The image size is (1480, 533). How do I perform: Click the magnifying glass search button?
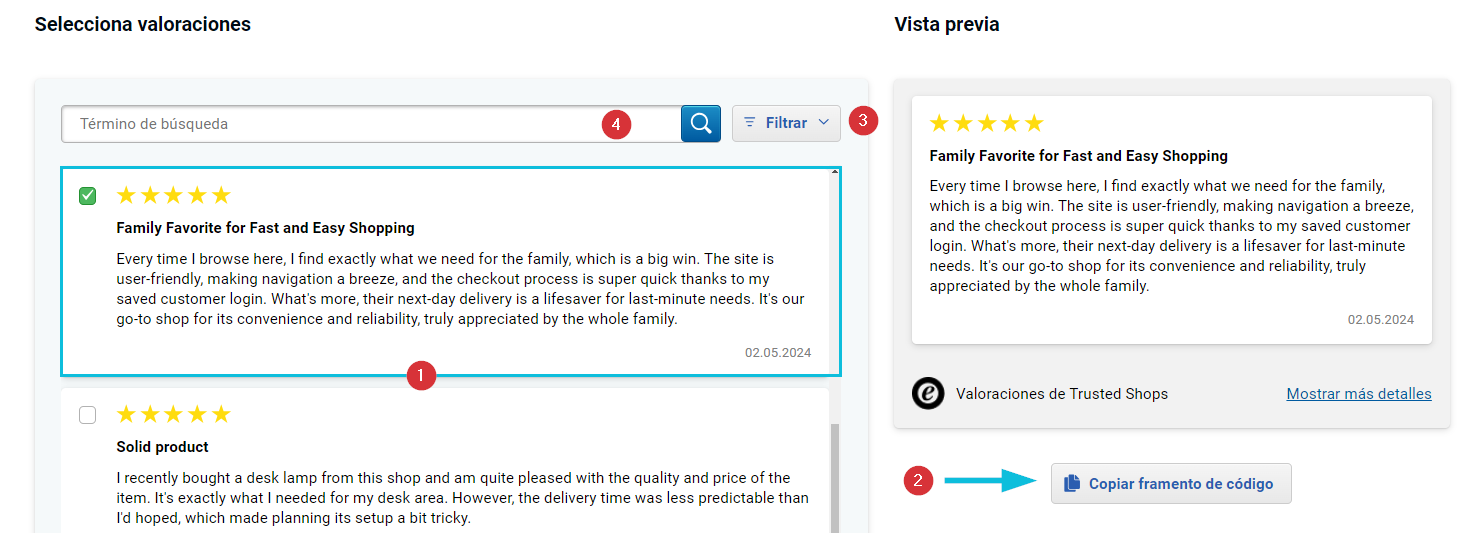701,124
